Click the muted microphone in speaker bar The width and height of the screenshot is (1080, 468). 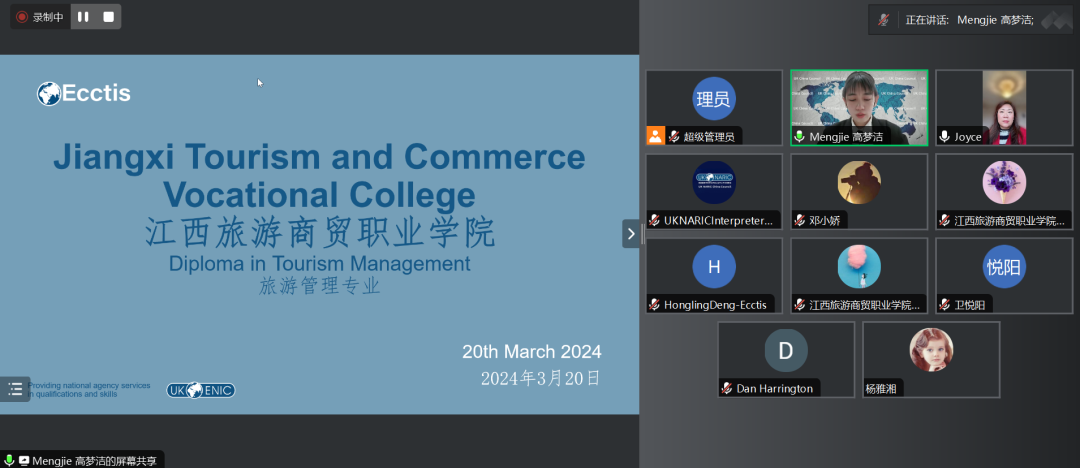click(x=883, y=20)
